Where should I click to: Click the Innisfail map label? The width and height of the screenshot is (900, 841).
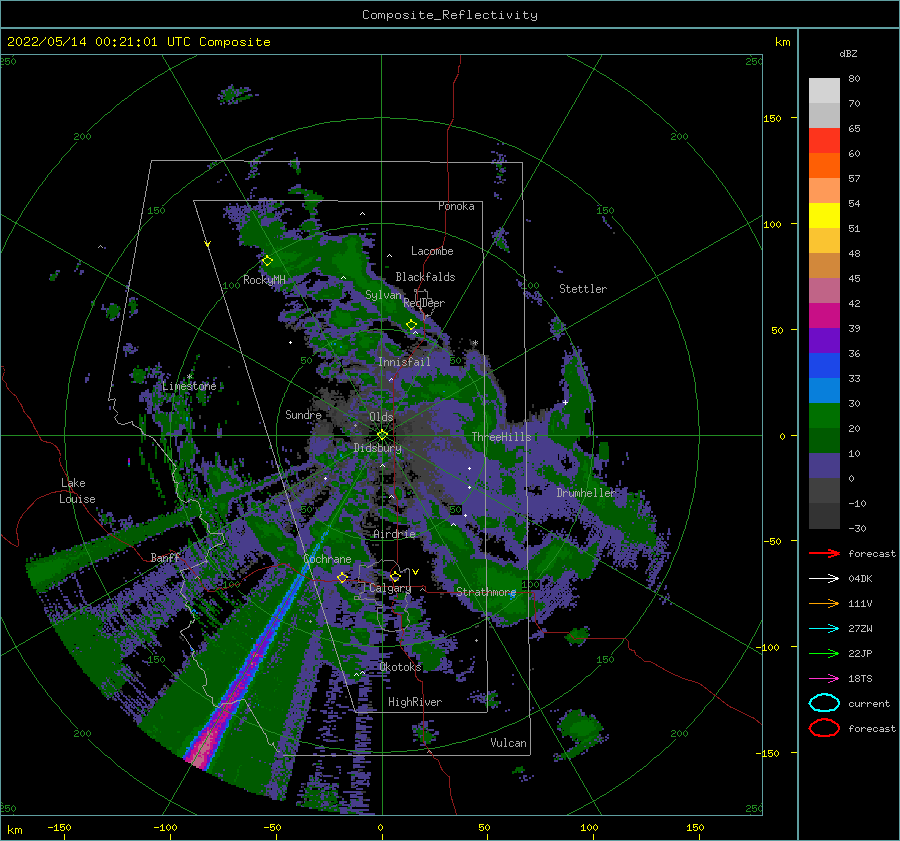click(x=404, y=362)
